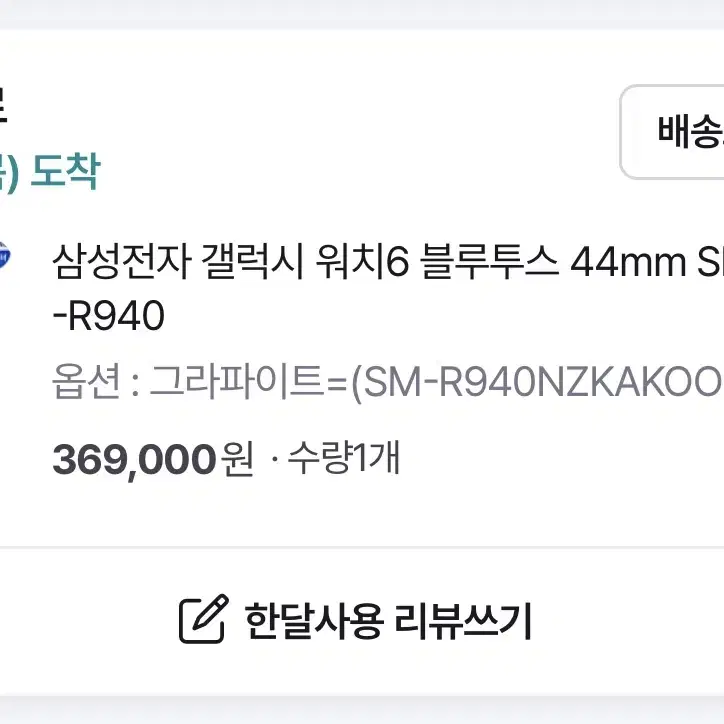This screenshot has height=724, width=724.
Task: Click the -R940 line of product name
Action: click(x=108, y=316)
